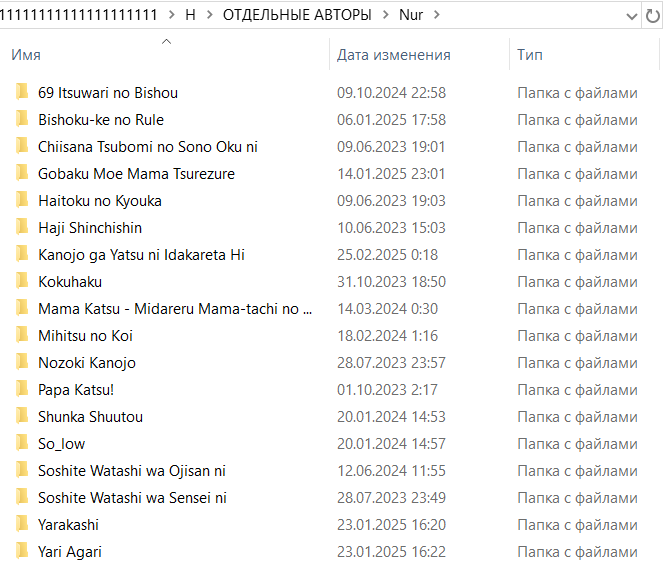Select the Yari Agari folder name

(x=69, y=552)
